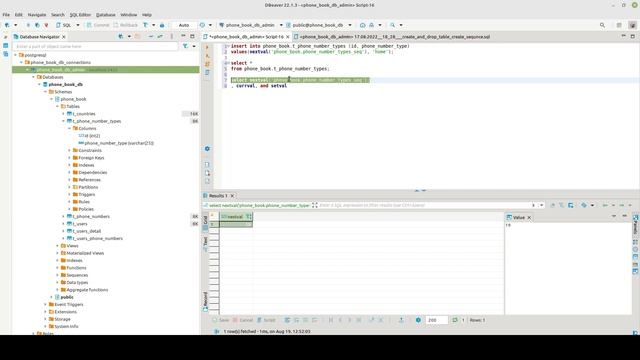Open the new connection plug icon
This screenshot has height=360, width=640.
click(x=7, y=25)
